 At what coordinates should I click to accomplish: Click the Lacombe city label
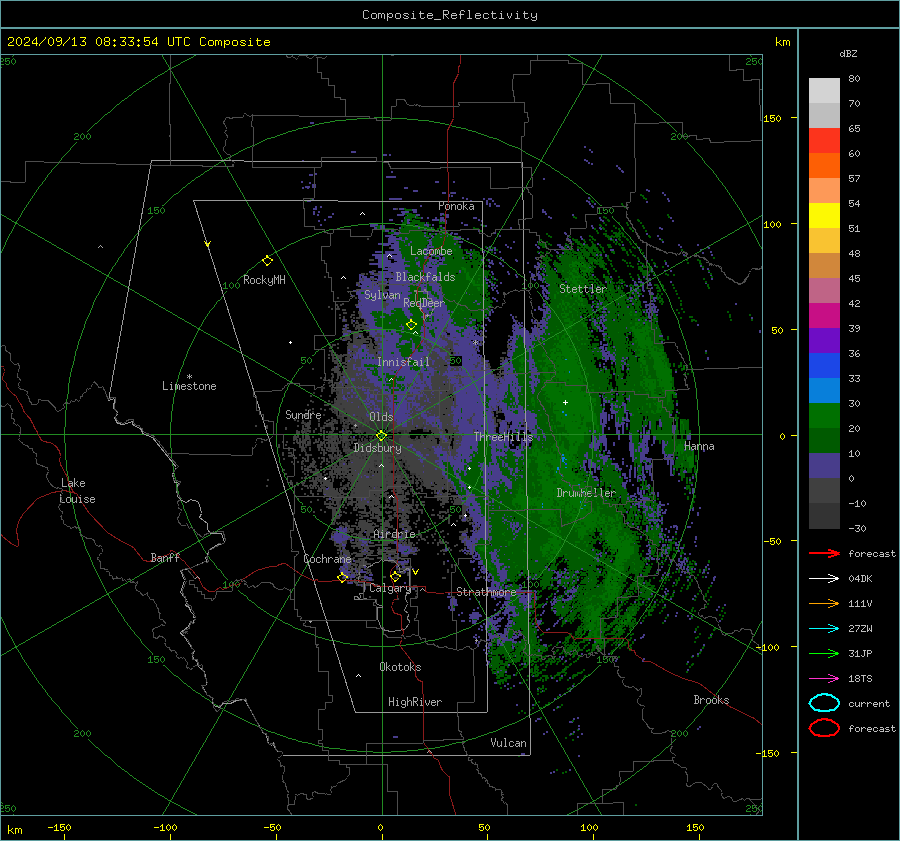pyautogui.click(x=431, y=251)
